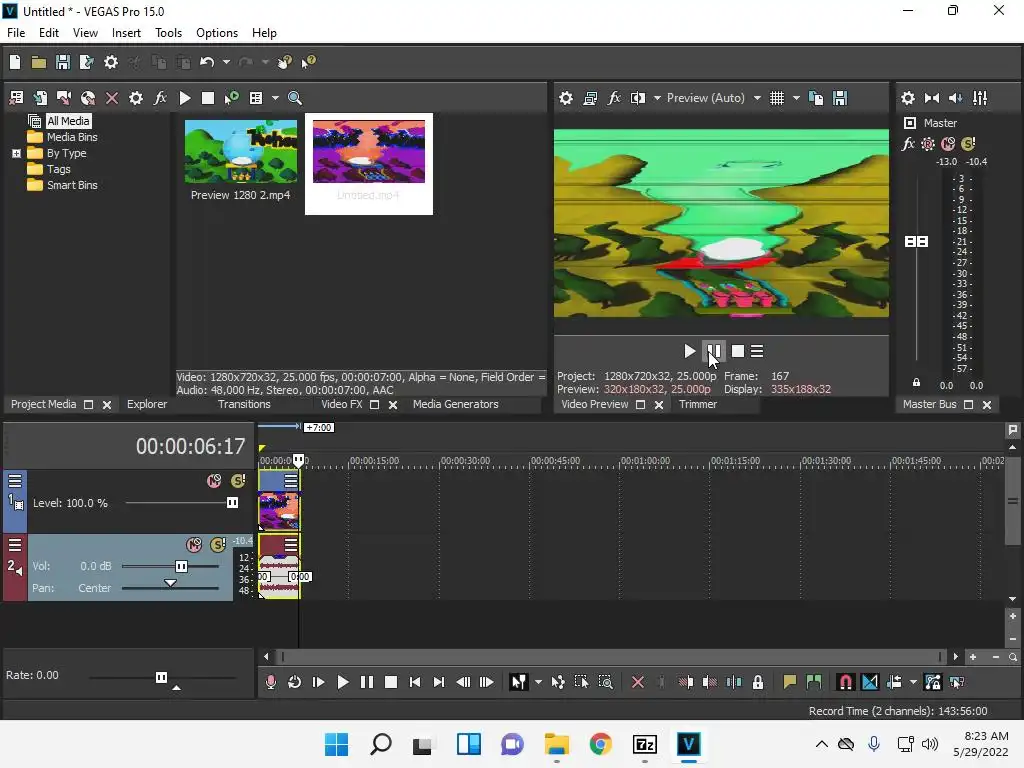Viewport: 1024px width, 768px height.
Task: Open the Interactive Tutorials hand icon
Action: pos(285,62)
